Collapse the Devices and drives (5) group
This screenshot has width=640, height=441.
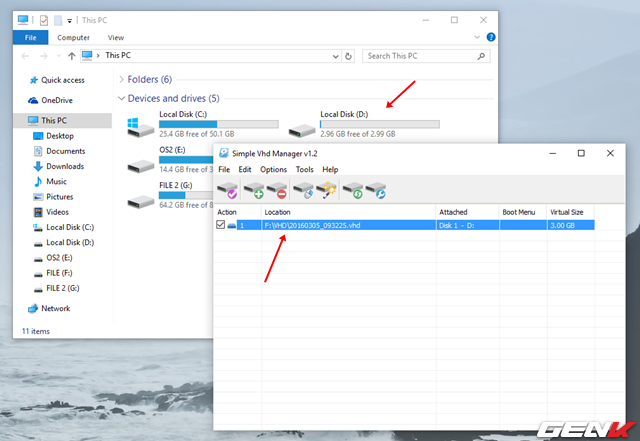coord(121,98)
